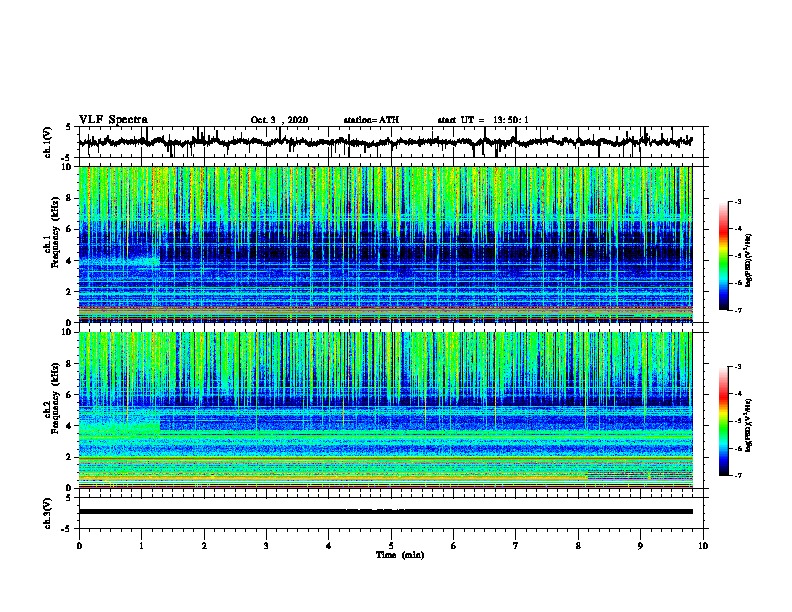Click the ch.1 voltage waveform trace

click(385, 142)
